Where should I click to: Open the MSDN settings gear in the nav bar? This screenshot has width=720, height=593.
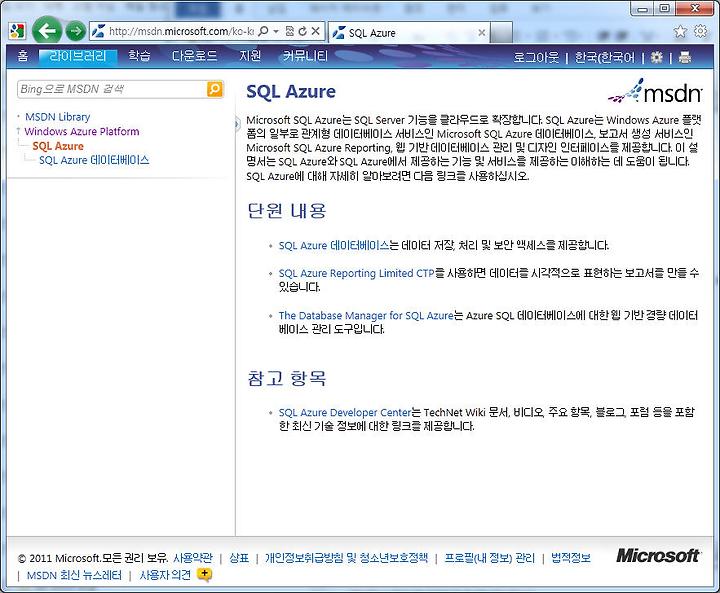(657, 57)
